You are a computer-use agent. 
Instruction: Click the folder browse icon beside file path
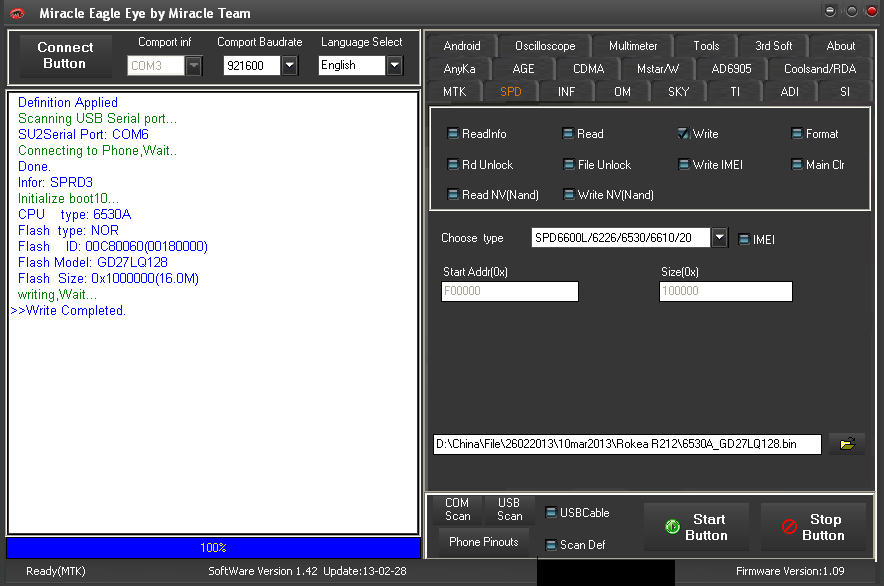point(847,444)
